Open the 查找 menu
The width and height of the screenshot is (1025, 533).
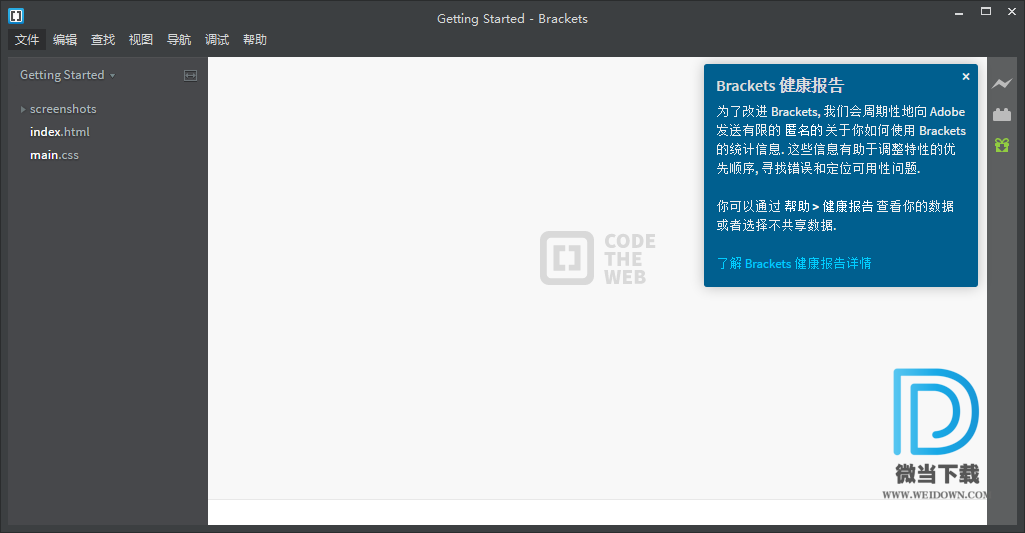click(103, 40)
